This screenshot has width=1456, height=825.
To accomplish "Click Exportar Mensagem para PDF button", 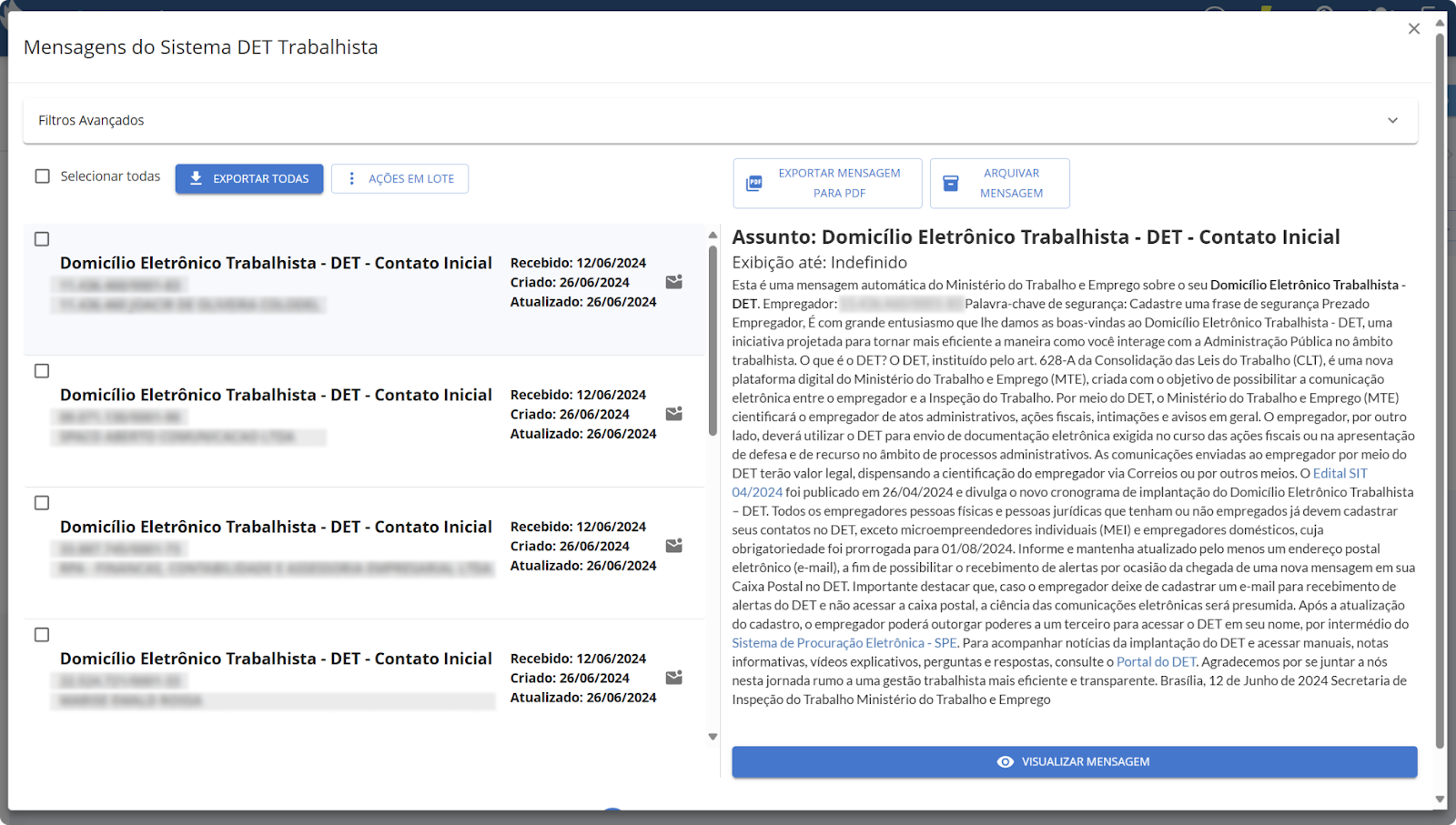I will pos(827,183).
